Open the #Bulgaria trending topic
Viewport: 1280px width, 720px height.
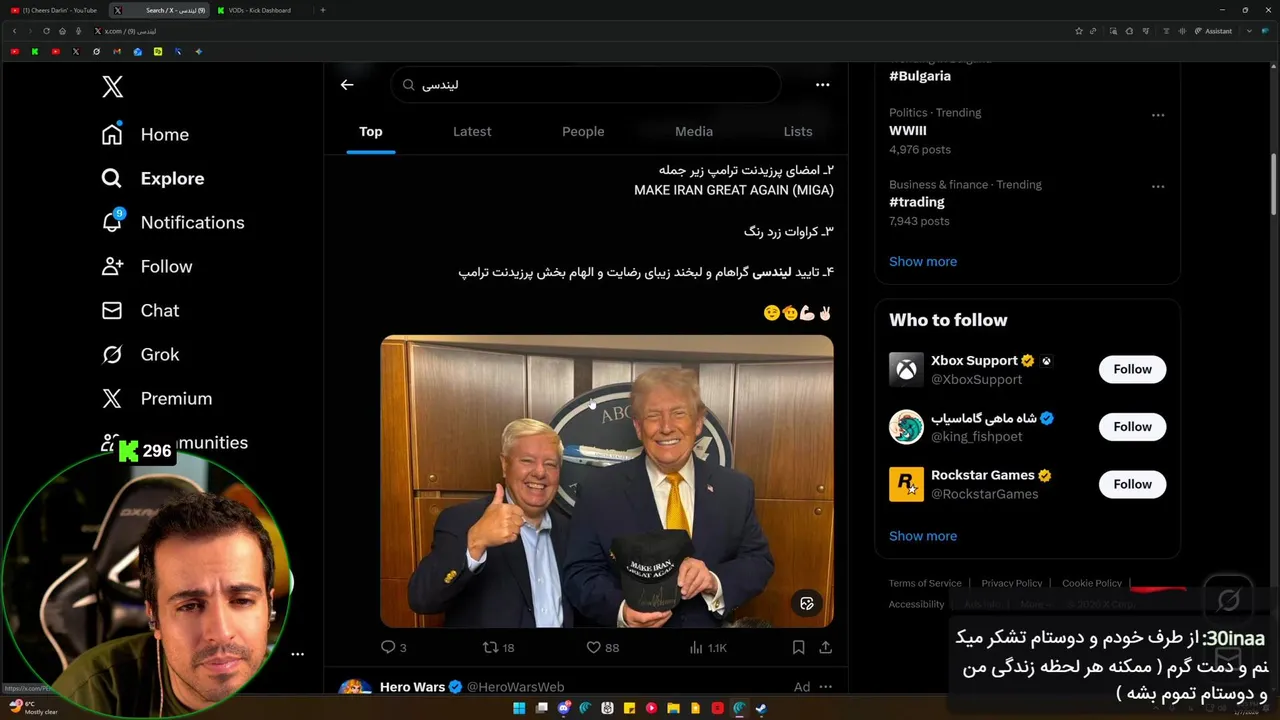click(920, 76)
